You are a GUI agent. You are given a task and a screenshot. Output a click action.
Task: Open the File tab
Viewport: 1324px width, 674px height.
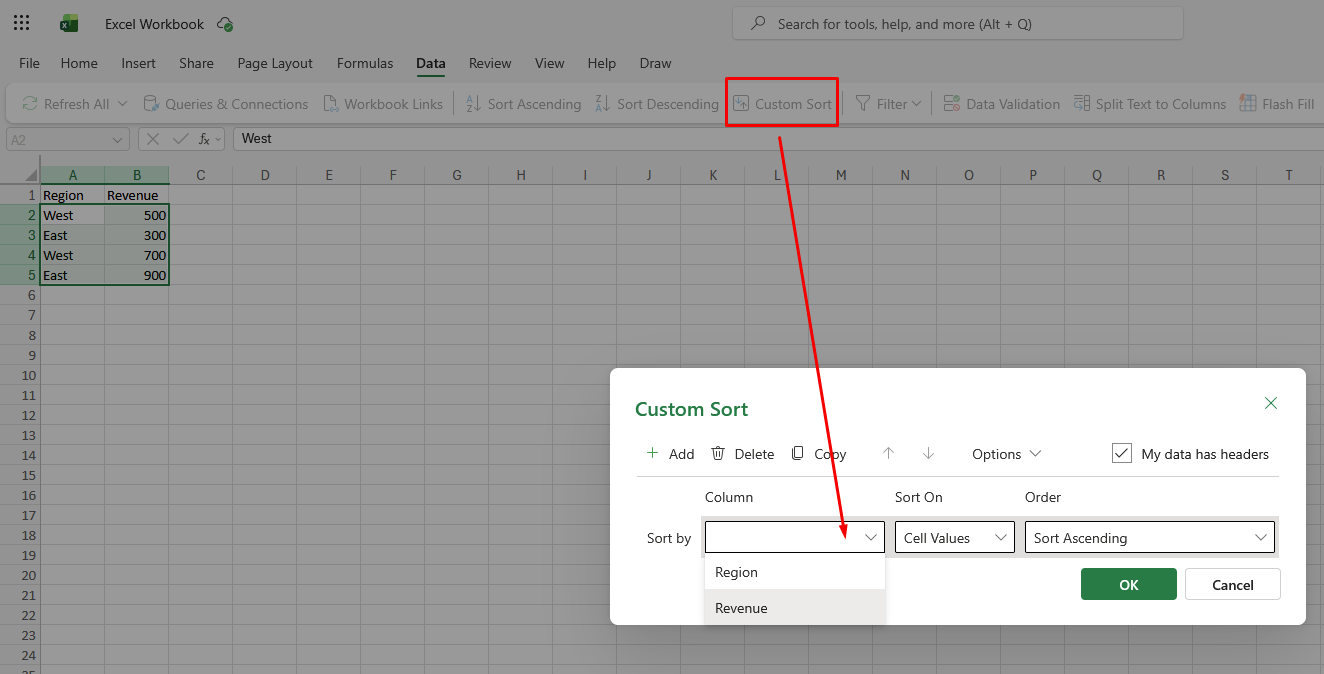click(29, 63)
